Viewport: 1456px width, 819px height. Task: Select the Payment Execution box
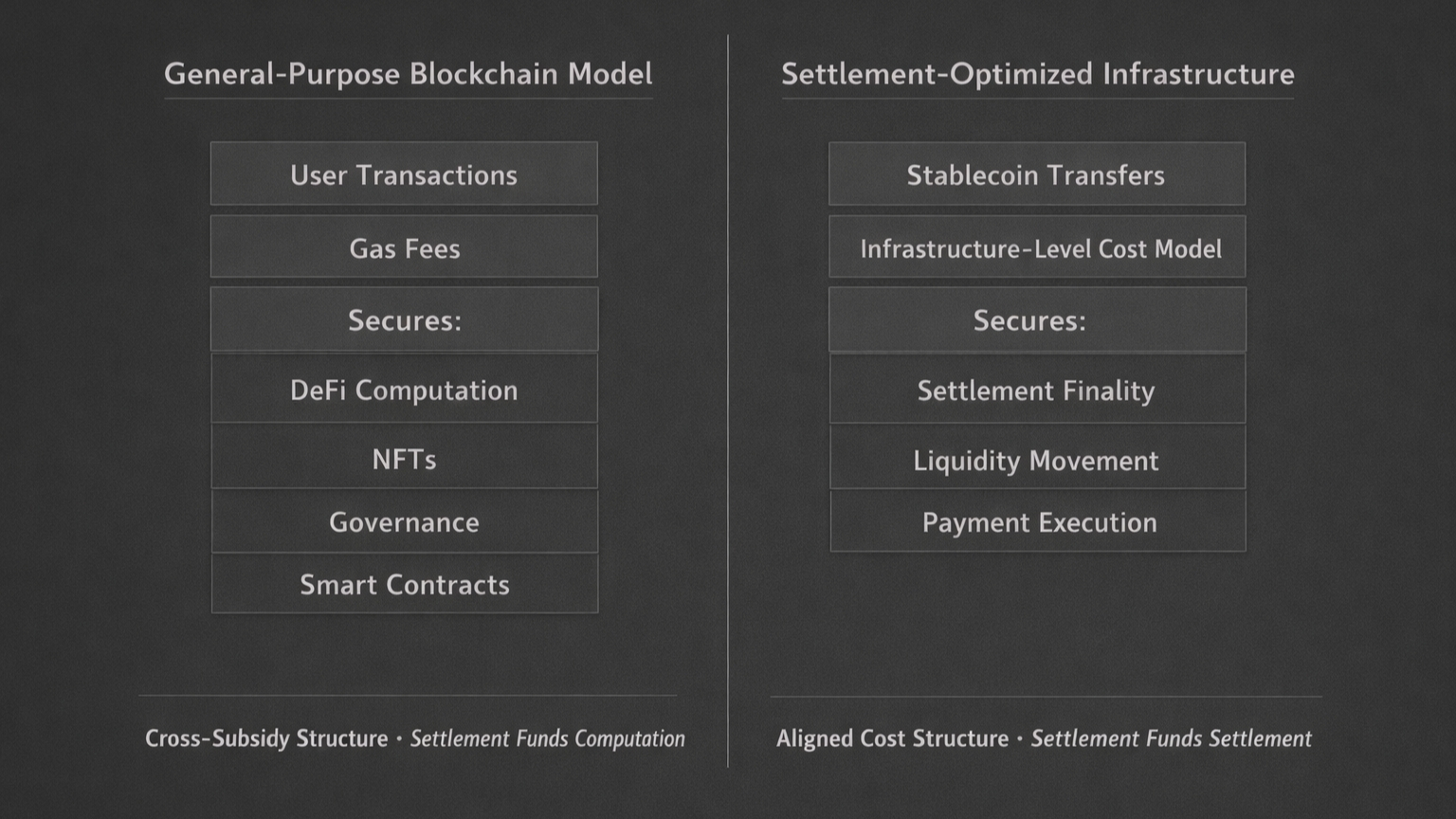pos(1039,522)
